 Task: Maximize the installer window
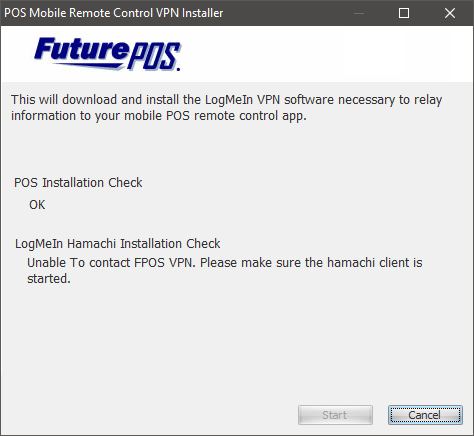(x=404, y=13)
